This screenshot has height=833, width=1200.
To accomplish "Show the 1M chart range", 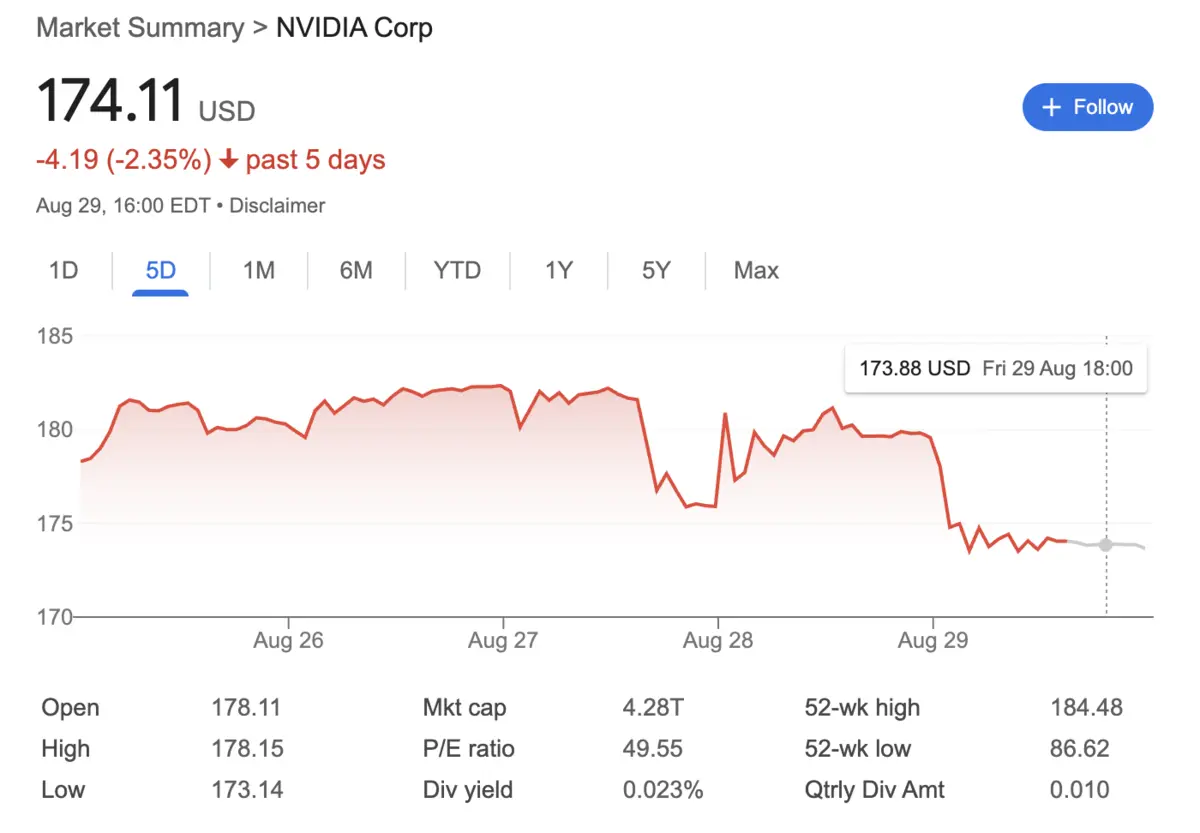I will 258,270.
